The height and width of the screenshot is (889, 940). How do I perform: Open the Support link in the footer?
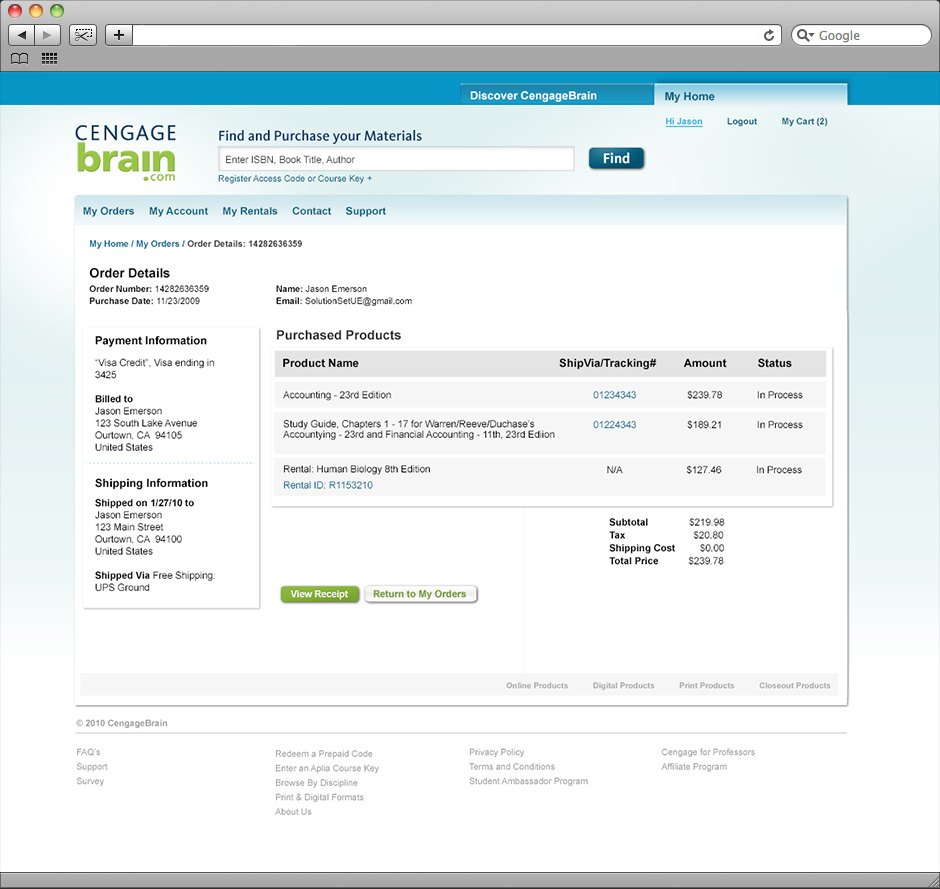tap(92, 767)
